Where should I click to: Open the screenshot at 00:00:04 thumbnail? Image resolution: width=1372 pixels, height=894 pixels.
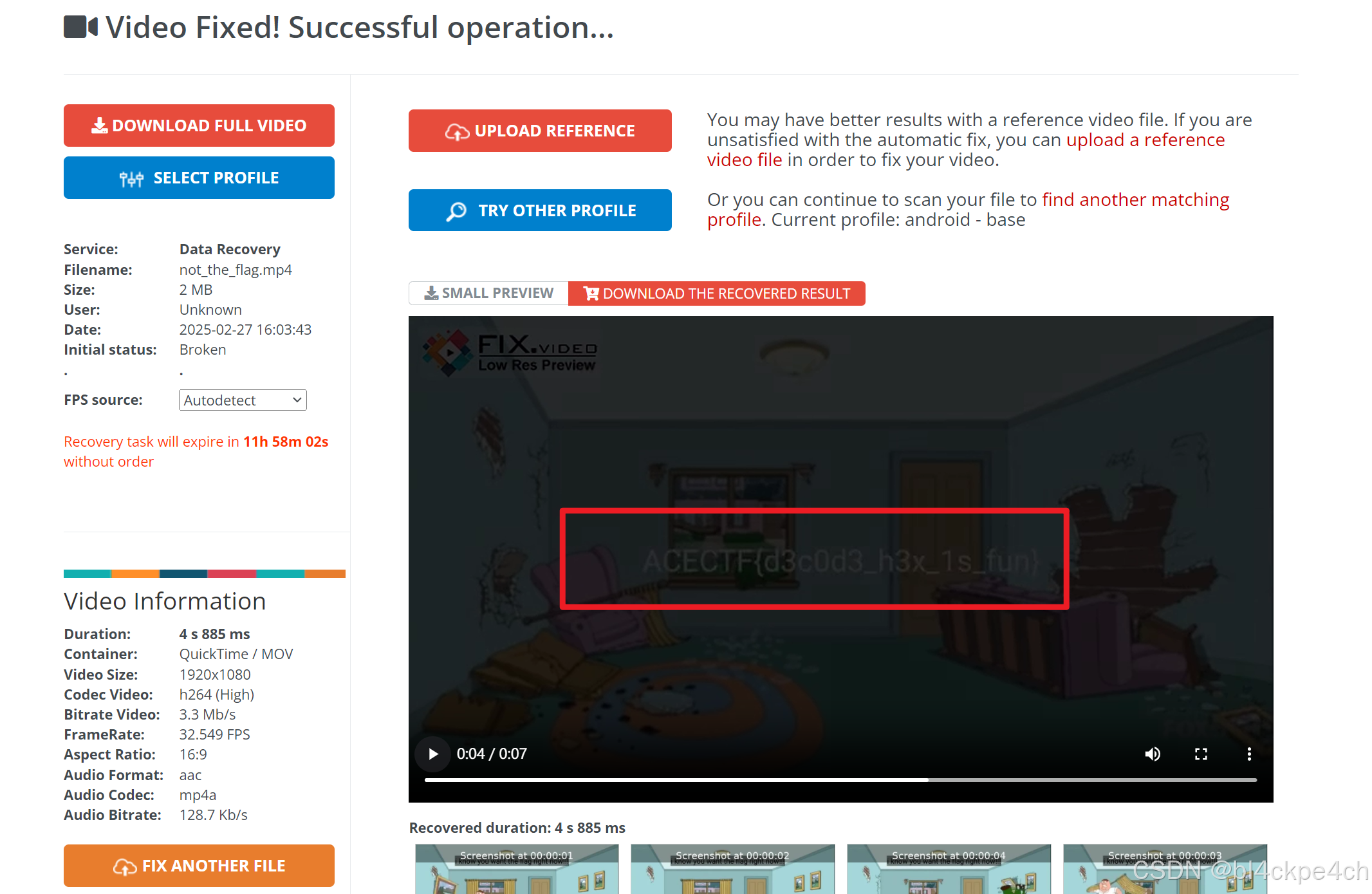[x=949, y=870]
